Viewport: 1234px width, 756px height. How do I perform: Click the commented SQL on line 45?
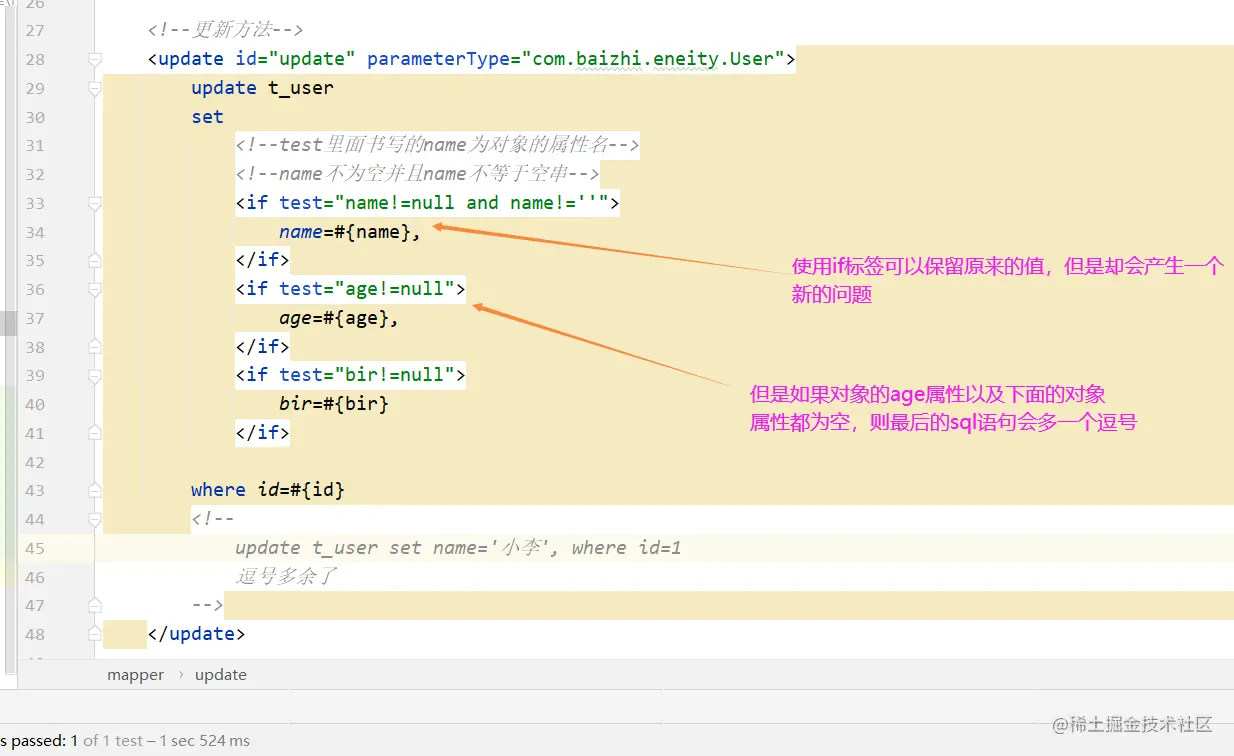point(458,548)
